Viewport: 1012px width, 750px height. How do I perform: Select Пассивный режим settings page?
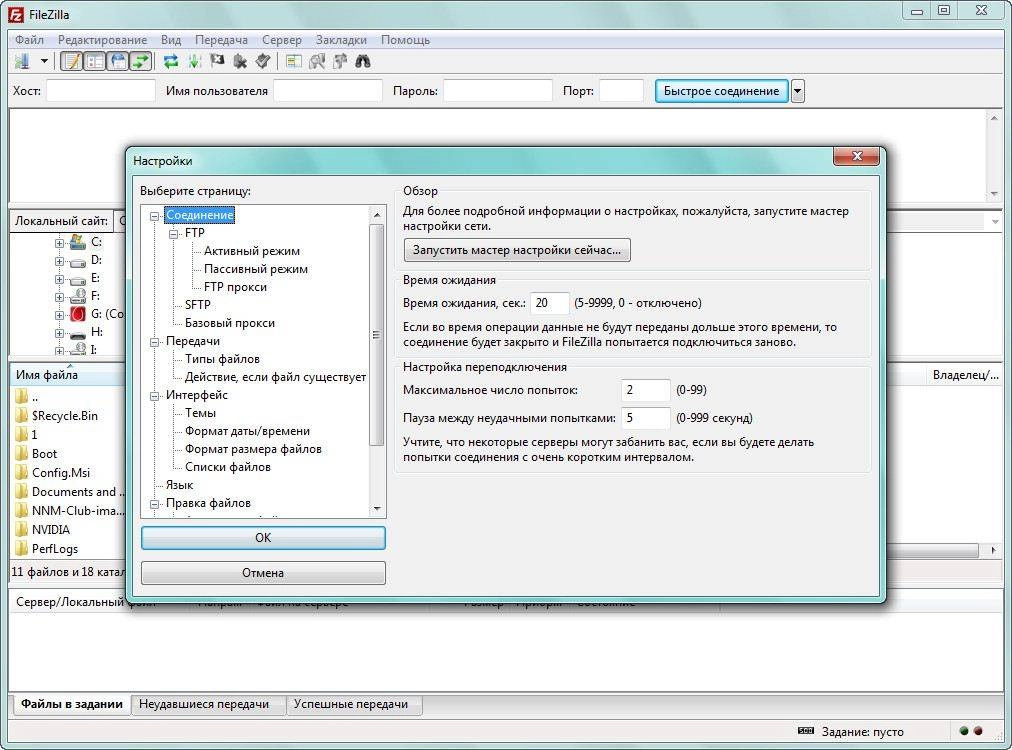(256, 269)
